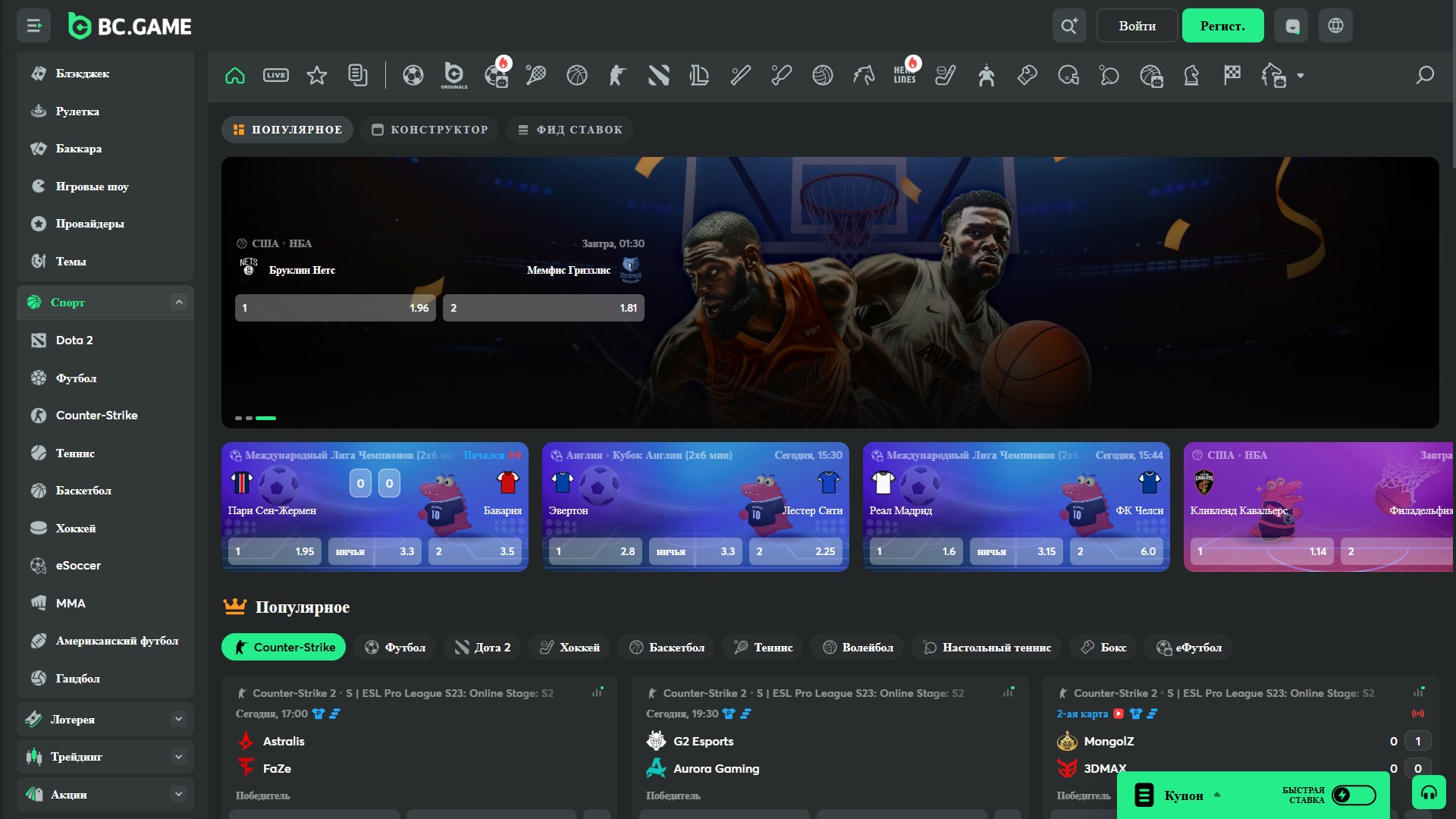
Task: Expand the Трейдинг sidebar section
Action: point(179,756)
